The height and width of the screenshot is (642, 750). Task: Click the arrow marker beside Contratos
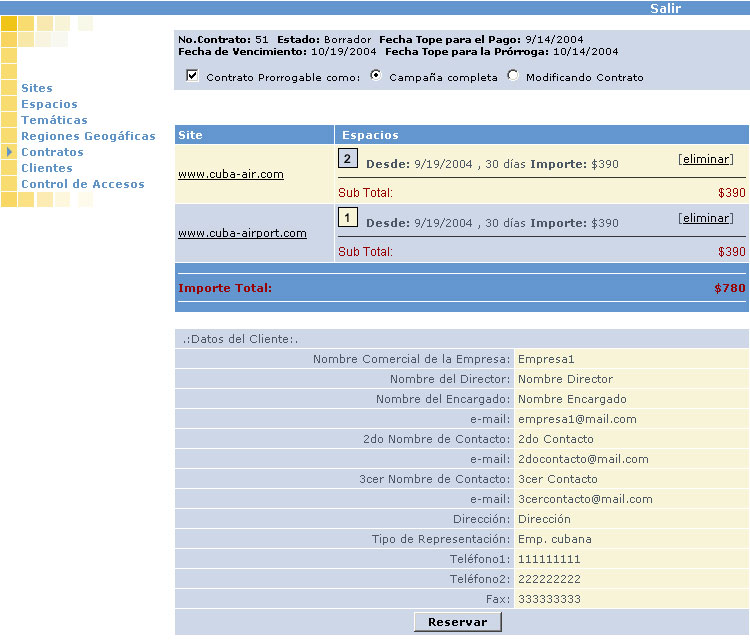pos(10,152)
